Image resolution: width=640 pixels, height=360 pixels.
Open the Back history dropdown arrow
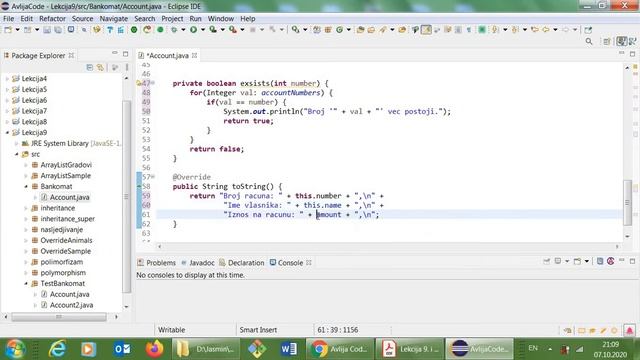click(x=555, y=30)
